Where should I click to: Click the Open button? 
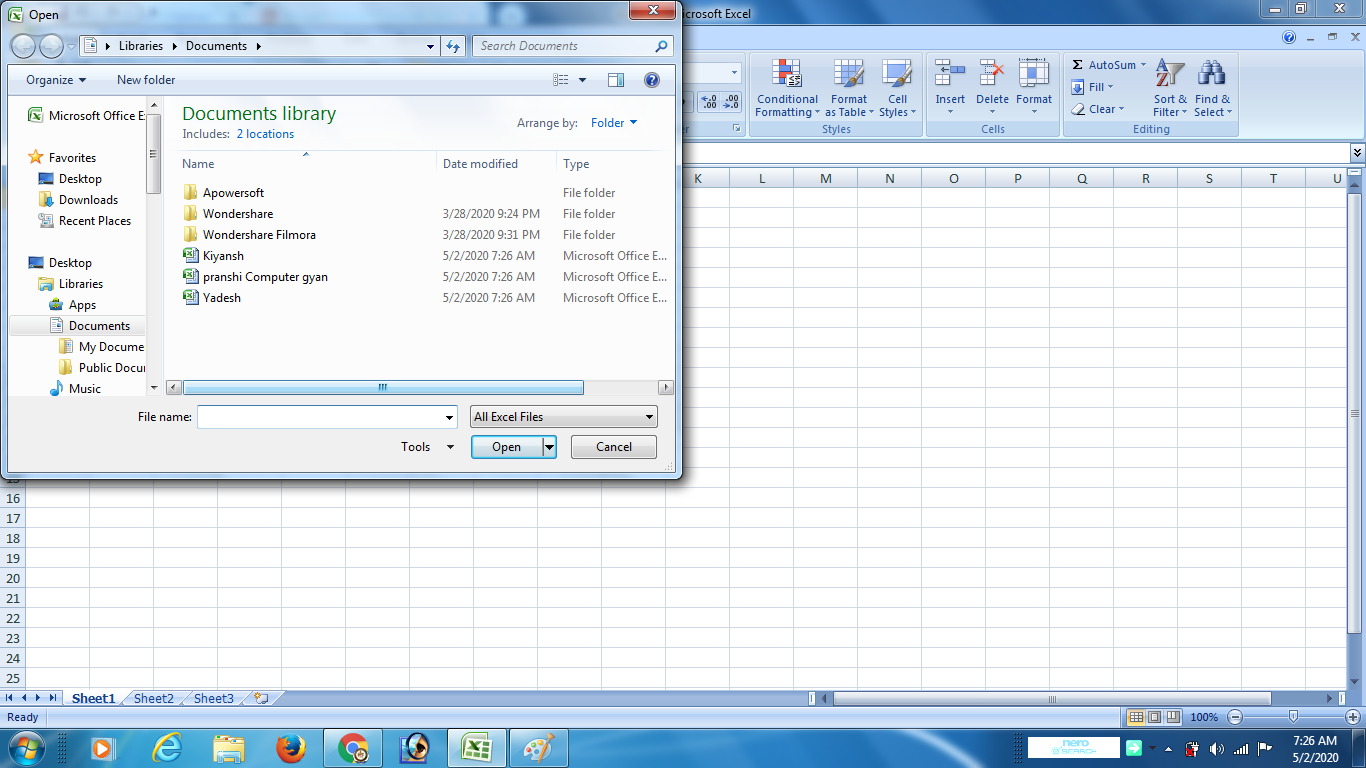click(x=507, y=447)
